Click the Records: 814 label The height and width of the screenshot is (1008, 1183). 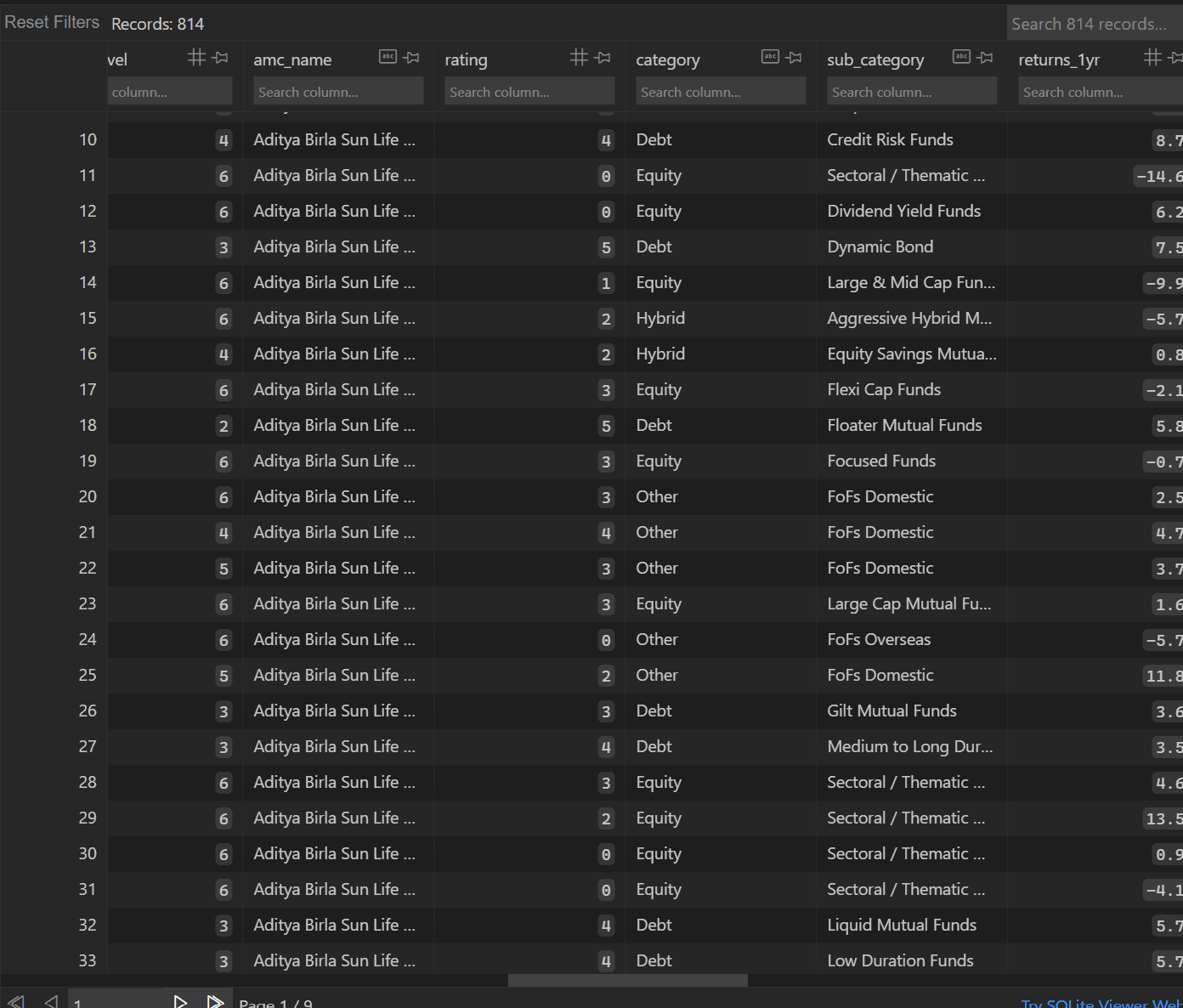[x=157, y=24]
